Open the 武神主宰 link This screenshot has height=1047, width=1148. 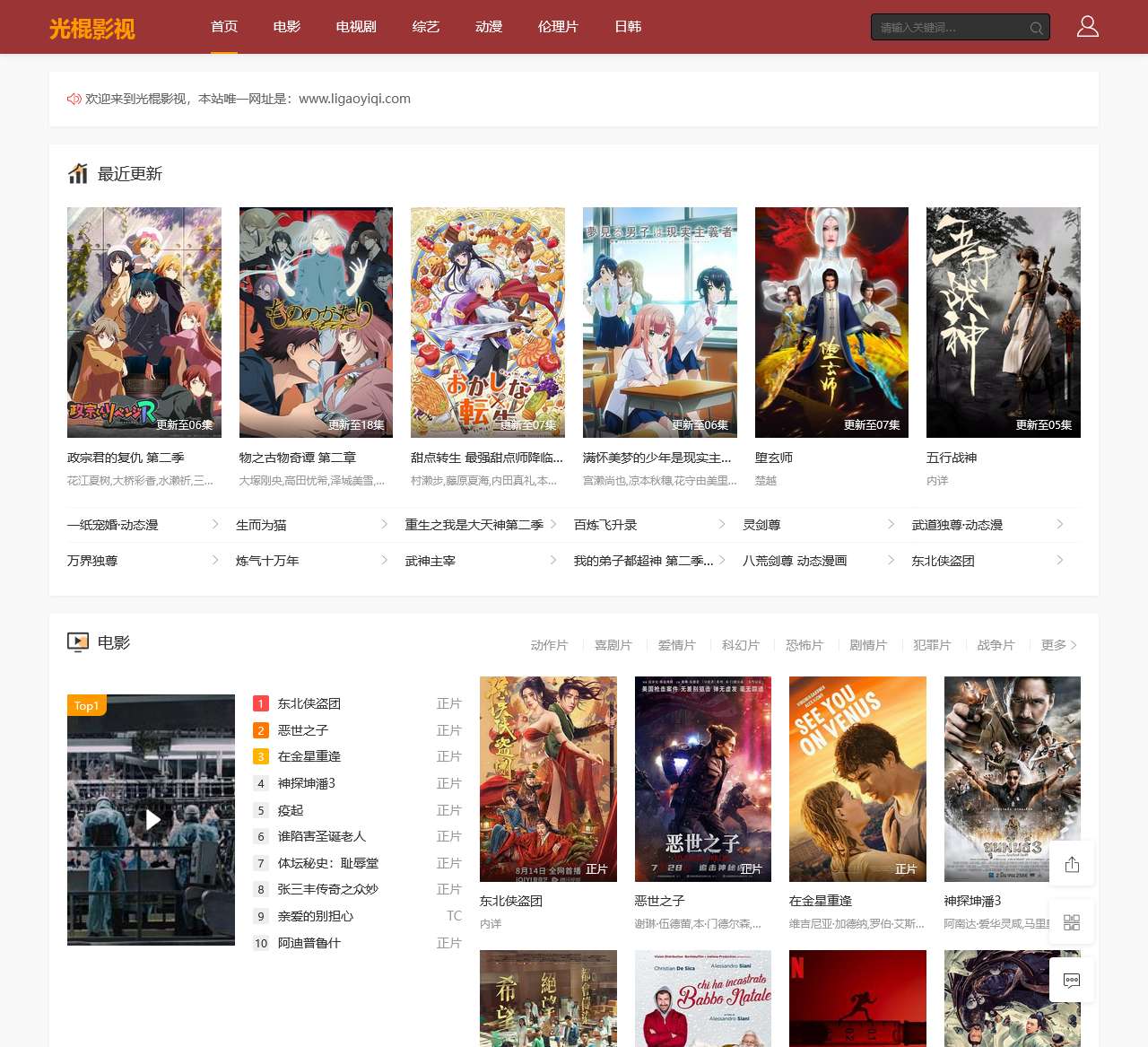click(x=430, y=561)
